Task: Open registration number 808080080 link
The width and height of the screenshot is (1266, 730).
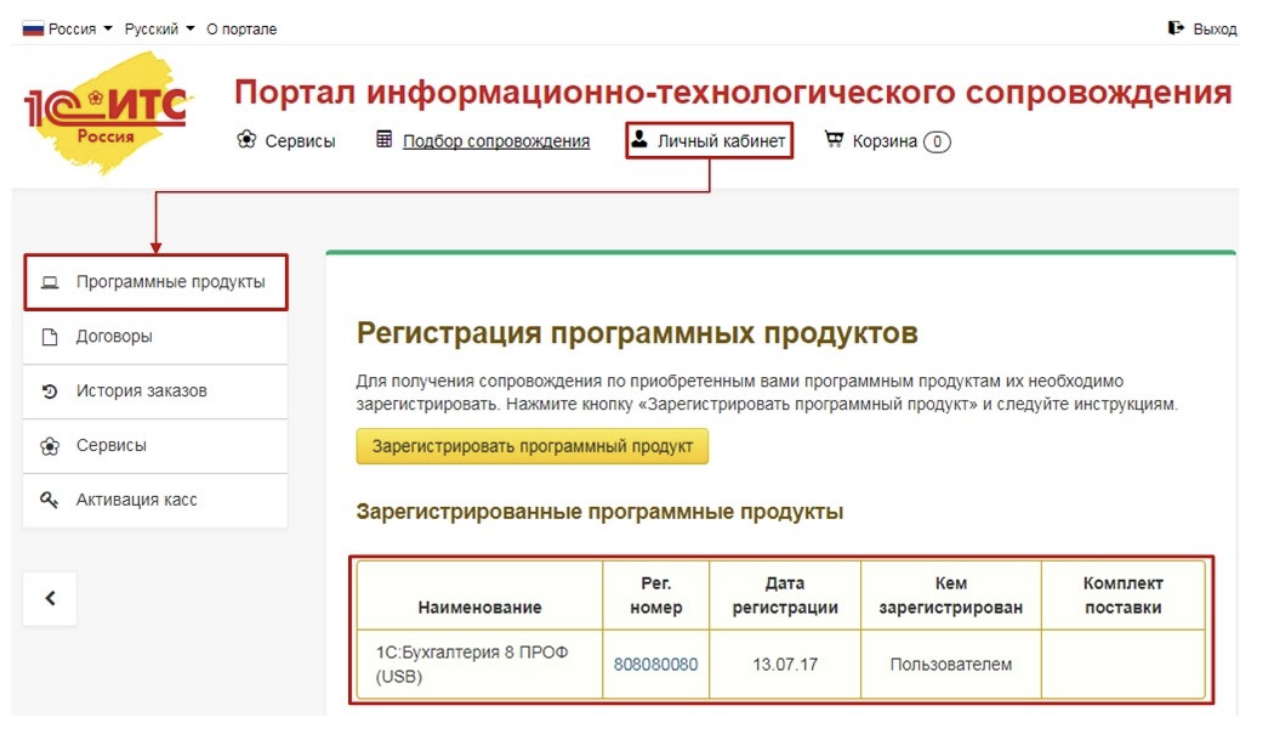Action: pos(656,665)
